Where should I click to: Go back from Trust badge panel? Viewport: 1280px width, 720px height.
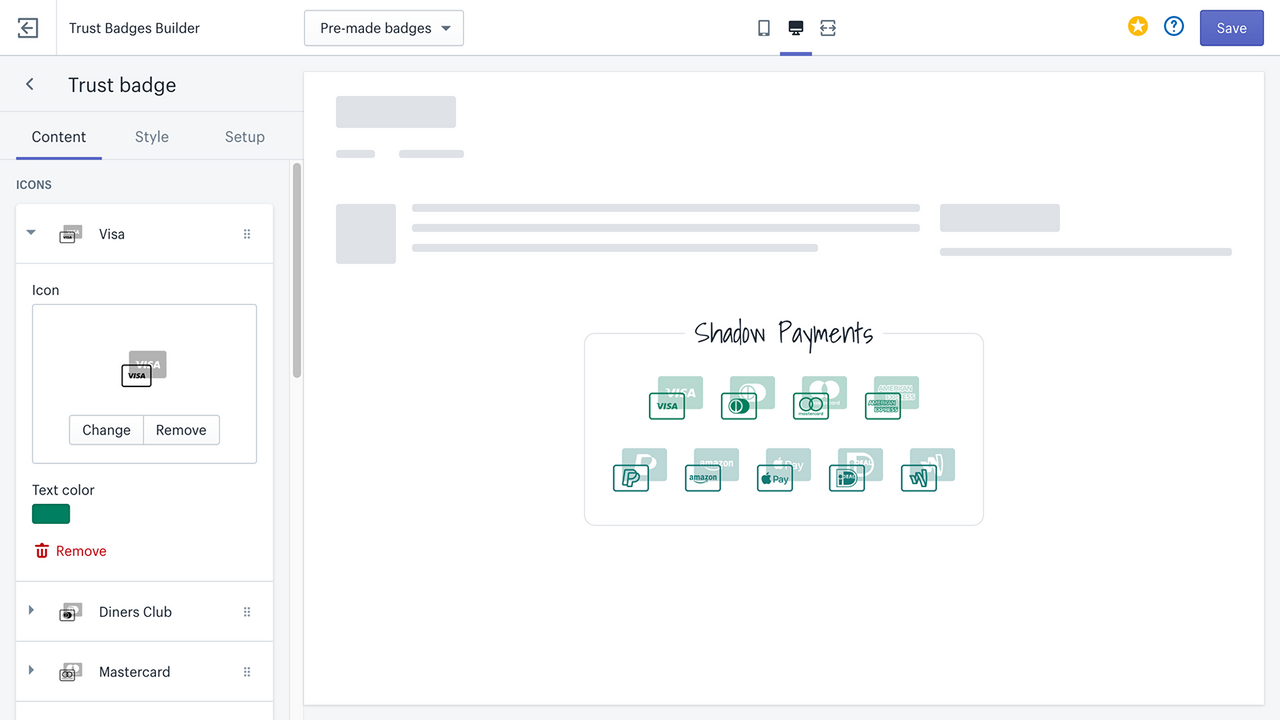click(30, 85)
